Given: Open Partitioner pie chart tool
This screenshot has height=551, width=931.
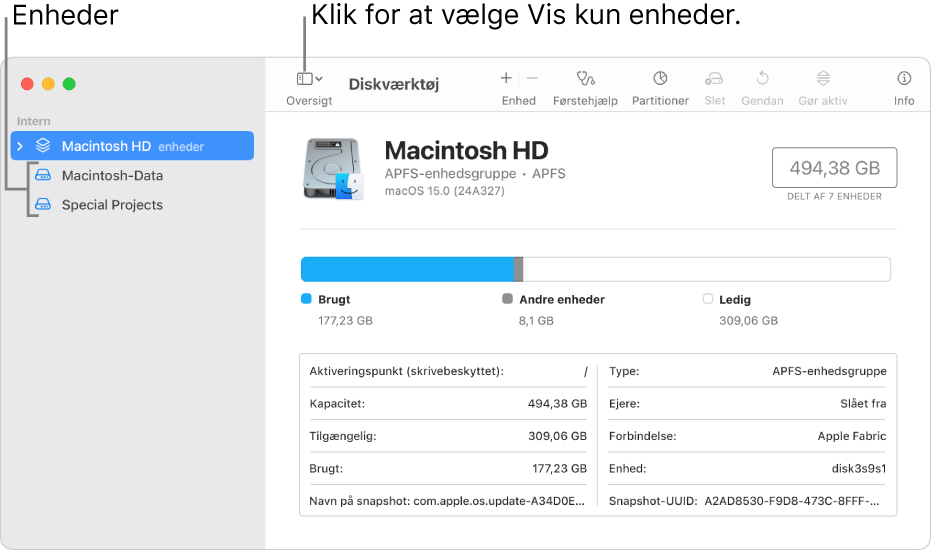Looking at the screenshot, I should coord(660,78).
